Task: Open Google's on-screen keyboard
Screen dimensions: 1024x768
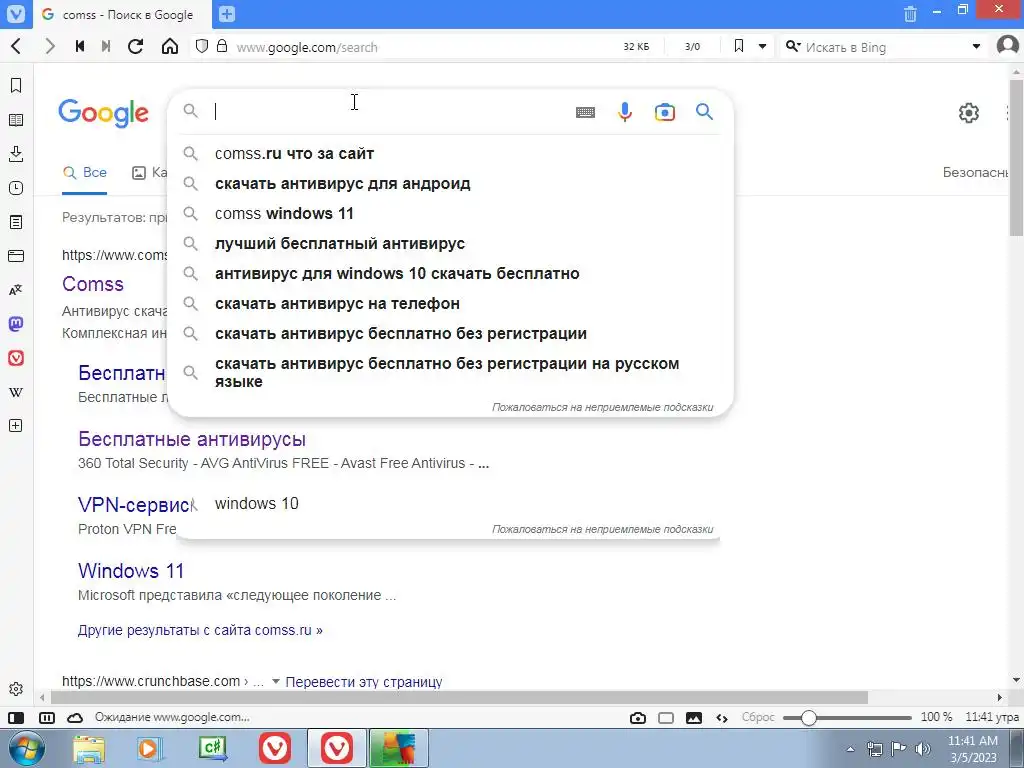Action: [x=585, y=112]
